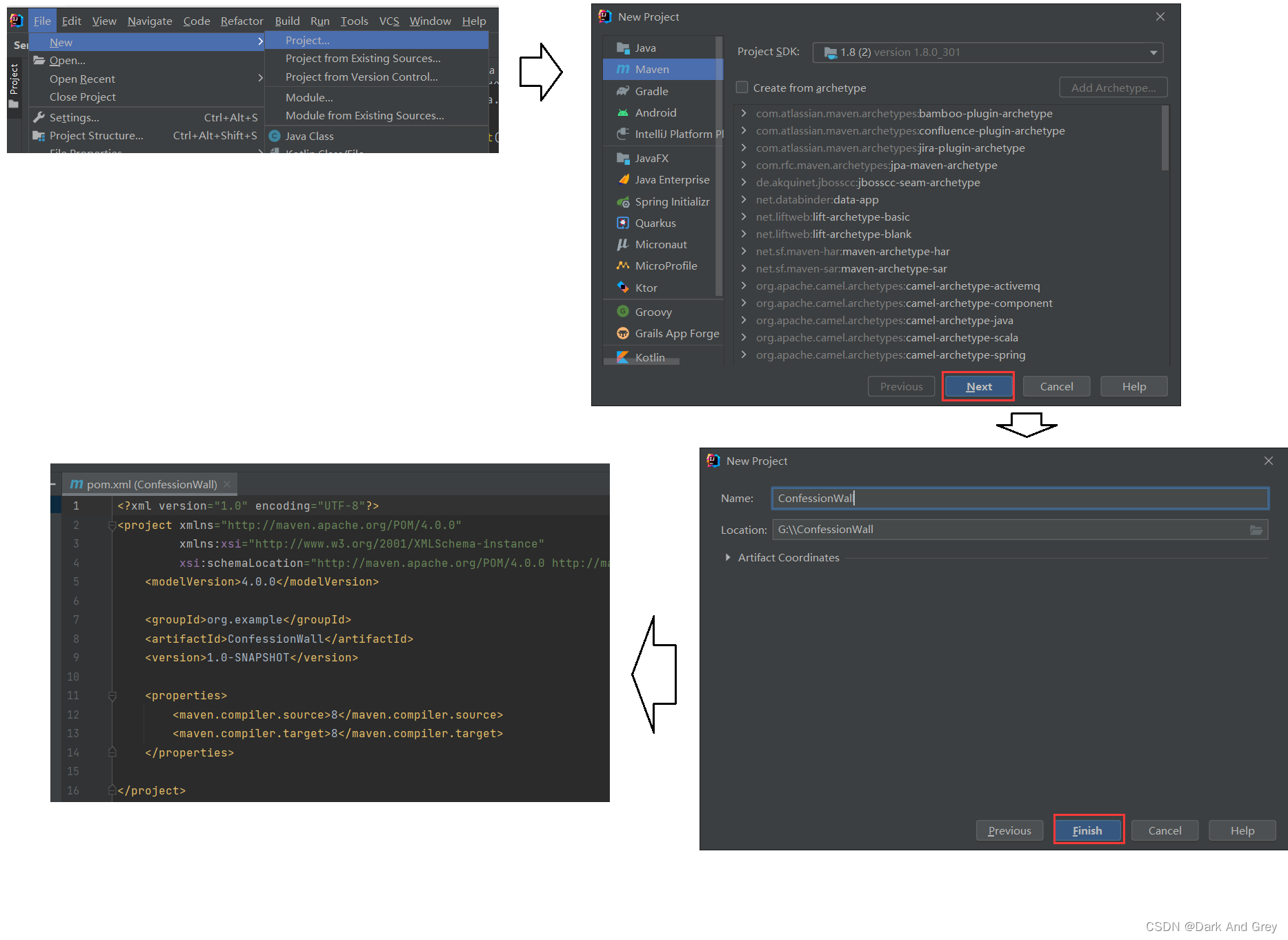Click the Project Structure icon in File menu

[x=39, y=136]
